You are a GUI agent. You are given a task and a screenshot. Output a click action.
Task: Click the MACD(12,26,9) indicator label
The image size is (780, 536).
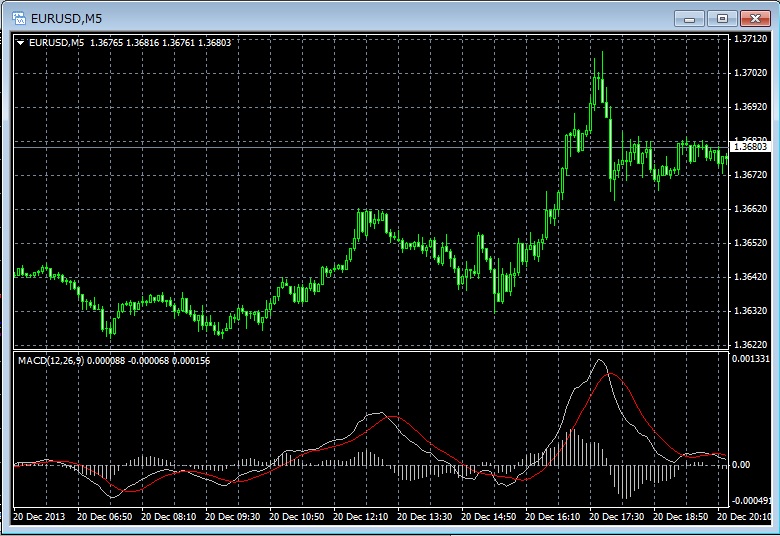(x=52, y=360)
